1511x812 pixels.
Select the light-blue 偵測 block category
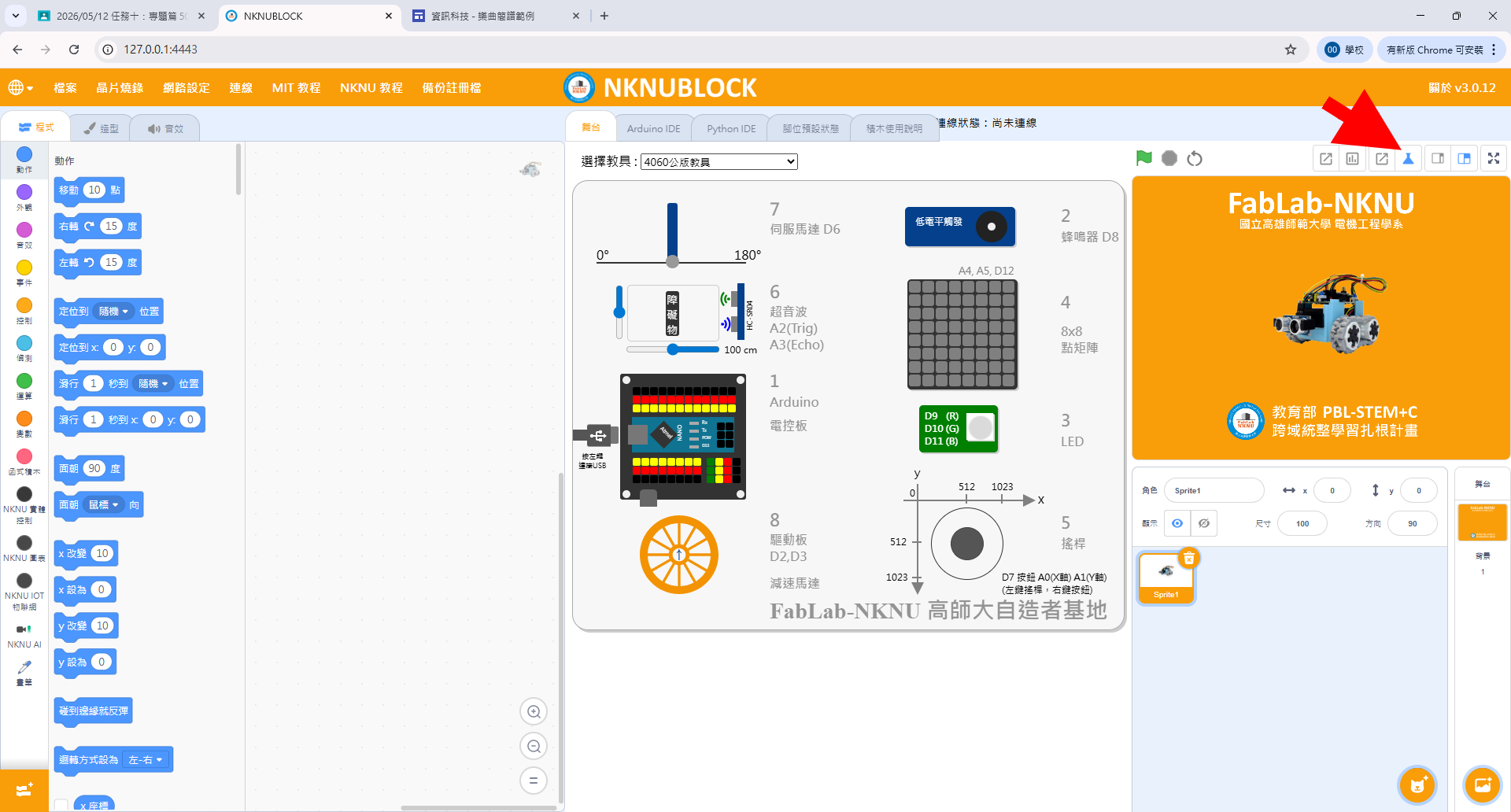pos(24,349)
